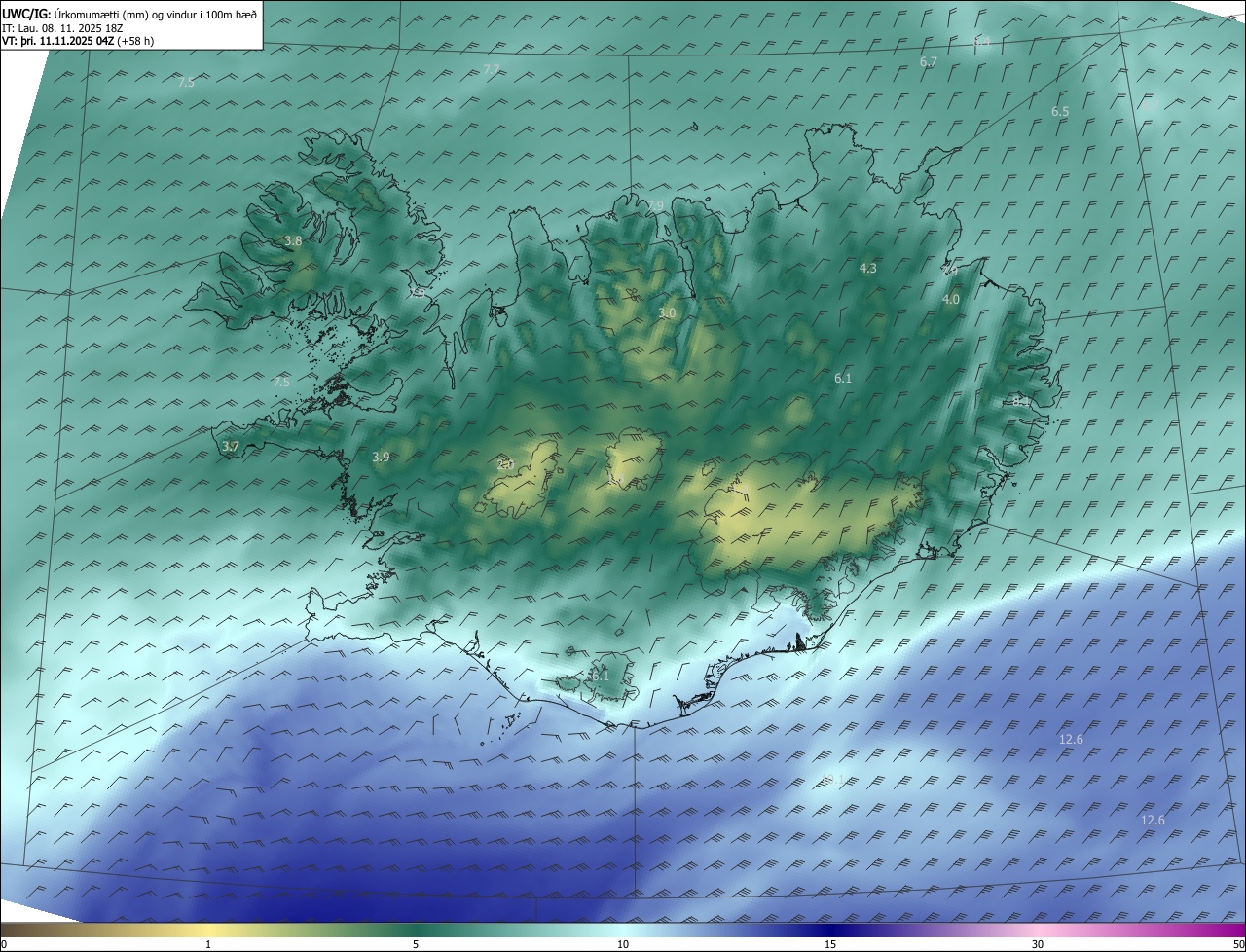This screenshot has height=952, width=1246.
Task: Click the colorbar tick label 15
Action: [x=830, y=944]
